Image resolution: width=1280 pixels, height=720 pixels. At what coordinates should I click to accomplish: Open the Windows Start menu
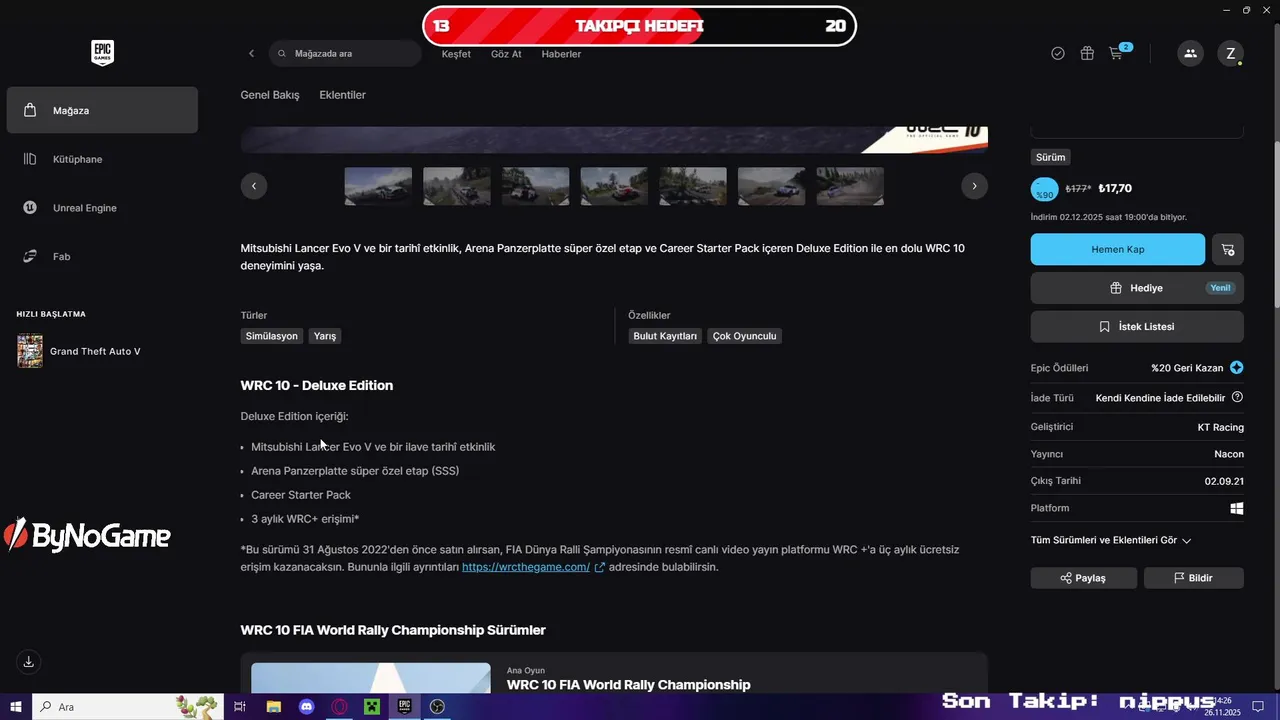click(16, 707)
